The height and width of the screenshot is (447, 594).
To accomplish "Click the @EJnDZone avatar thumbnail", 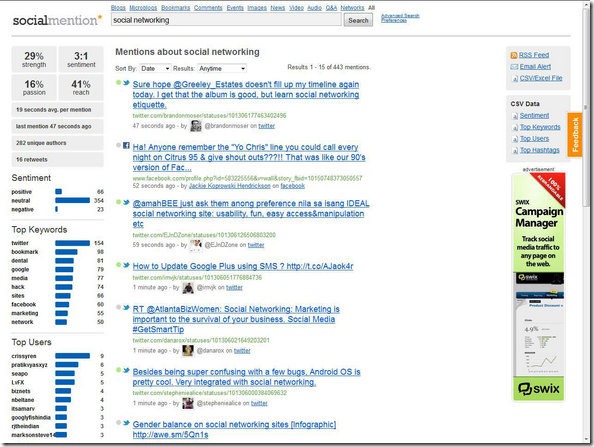I will pyautogui.click(x=196, y=245).
